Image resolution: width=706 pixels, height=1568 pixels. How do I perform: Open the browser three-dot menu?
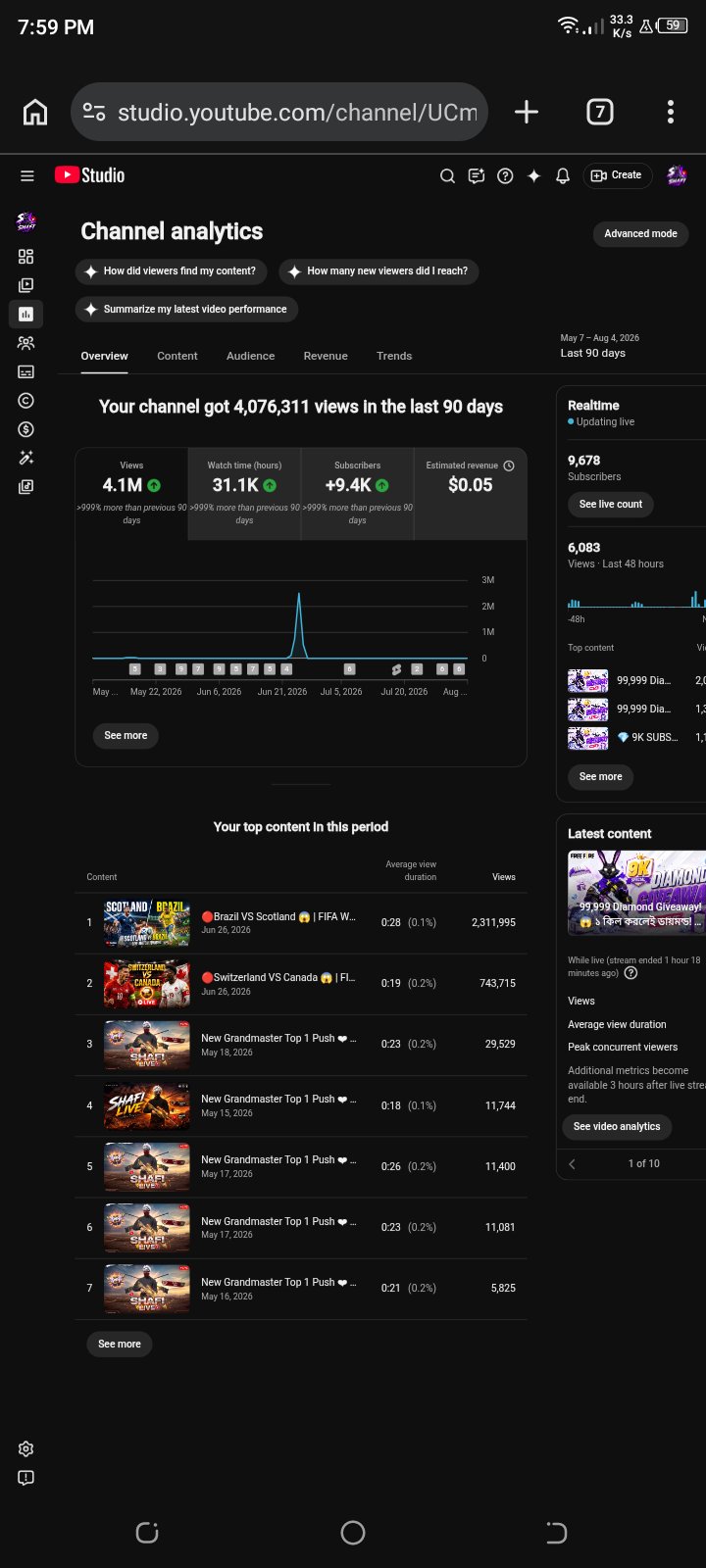671,112
